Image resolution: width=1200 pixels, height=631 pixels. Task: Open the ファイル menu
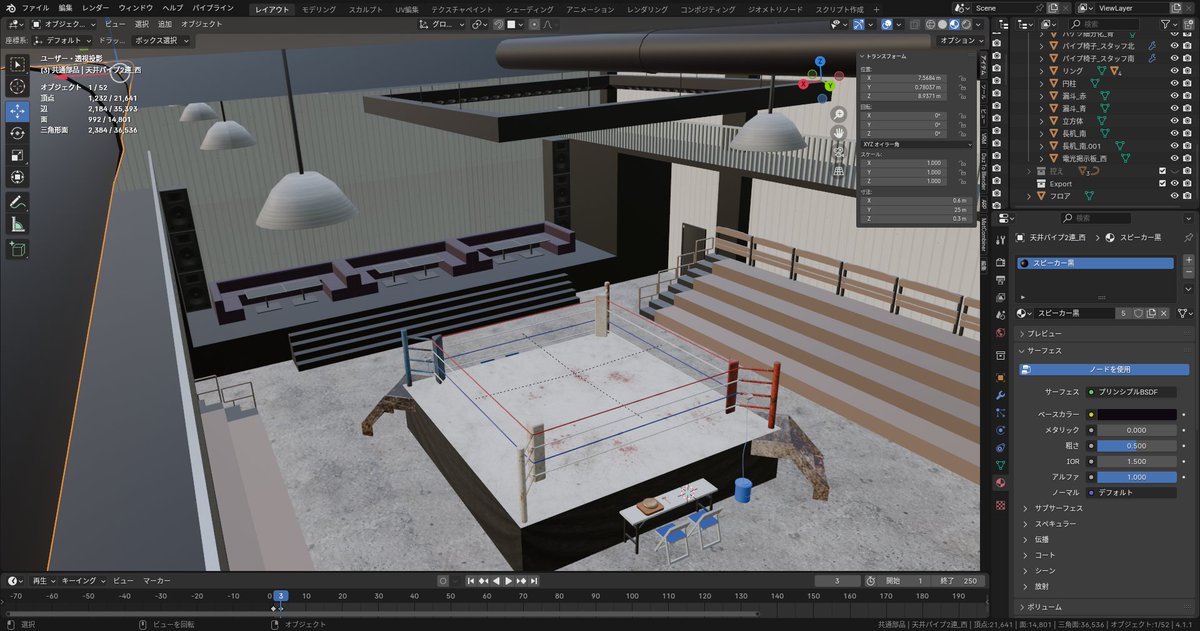point(35,8)
